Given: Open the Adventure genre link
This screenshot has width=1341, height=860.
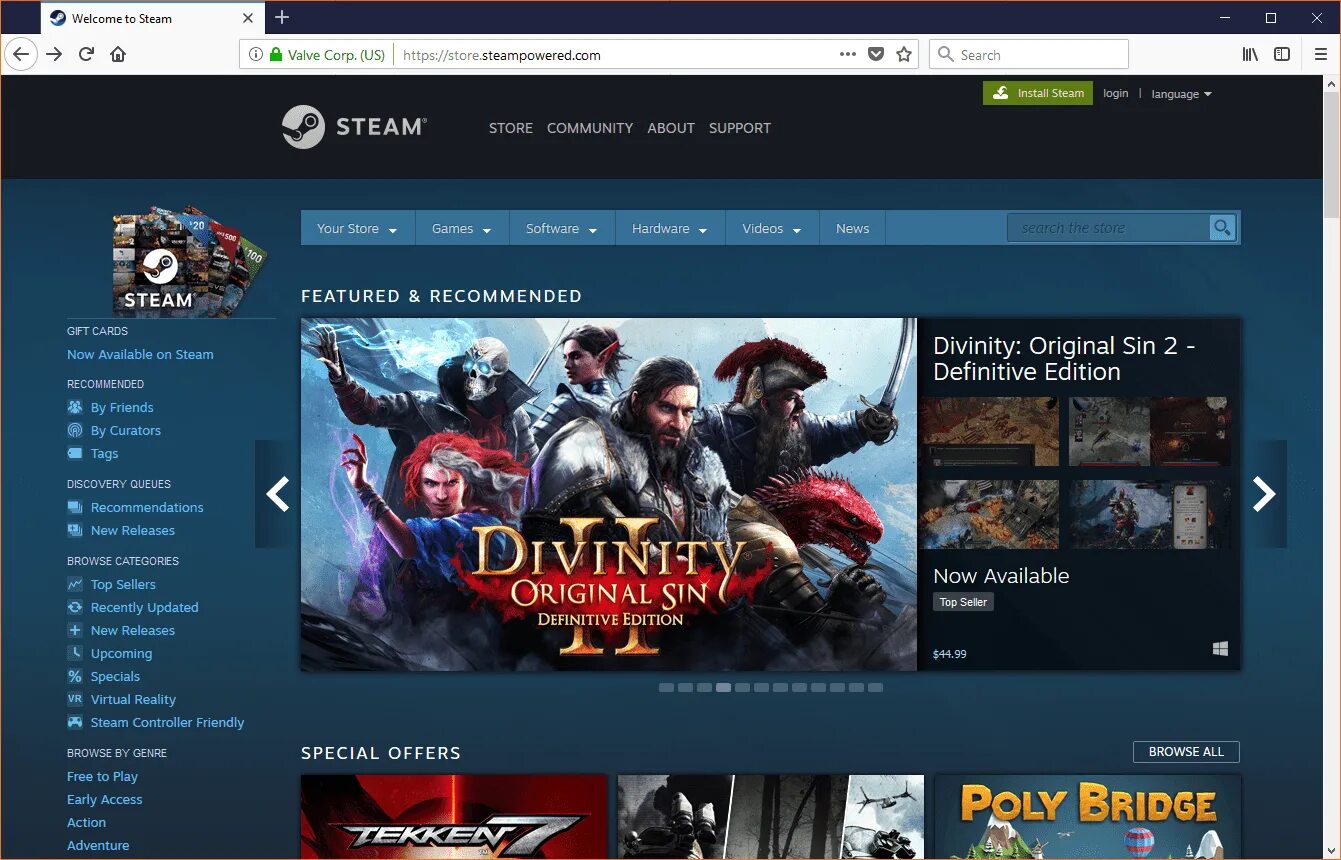Looking at the screenshot, I should click(x=98, y=845).
